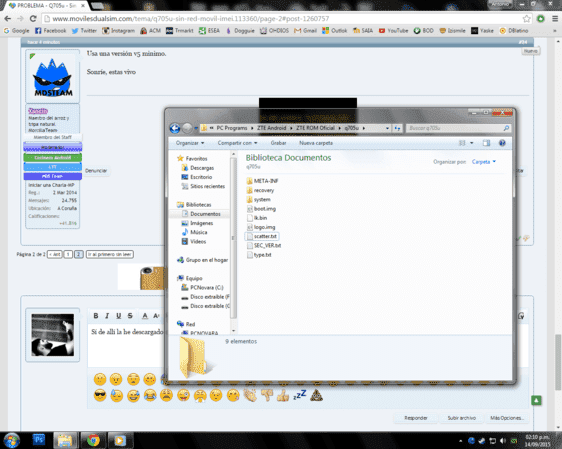Select Grabar in Explorer toolbar
This screenshot has width=562, height=449.
pos(278,143)
